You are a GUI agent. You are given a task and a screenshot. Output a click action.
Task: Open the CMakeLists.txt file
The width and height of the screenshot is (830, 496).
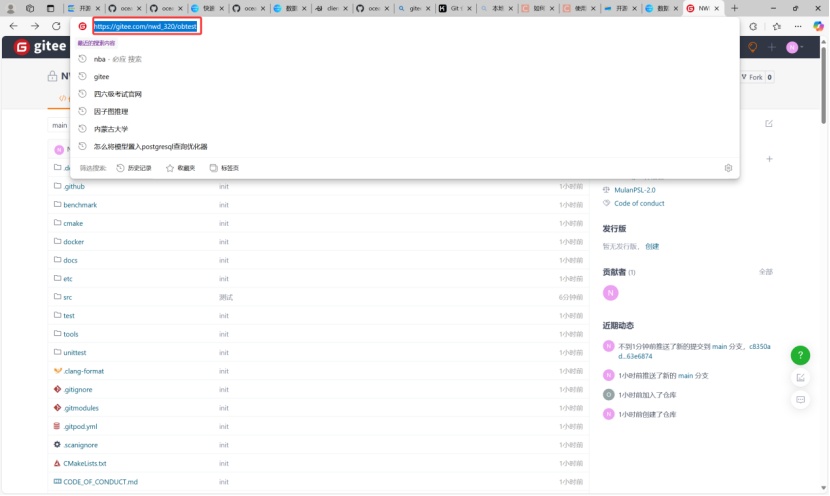tap(85, 463)
